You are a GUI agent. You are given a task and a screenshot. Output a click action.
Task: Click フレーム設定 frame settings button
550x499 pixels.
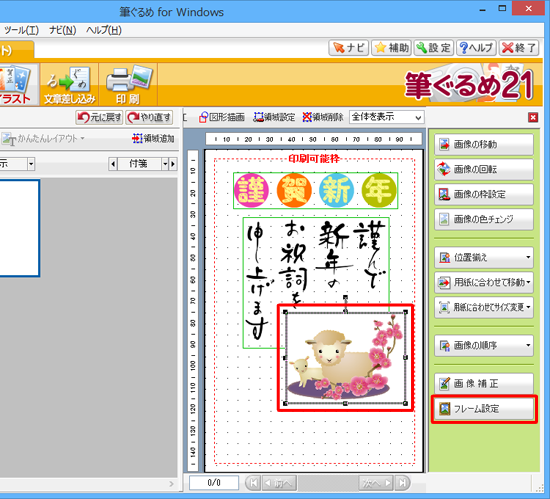tap(484, 409)
